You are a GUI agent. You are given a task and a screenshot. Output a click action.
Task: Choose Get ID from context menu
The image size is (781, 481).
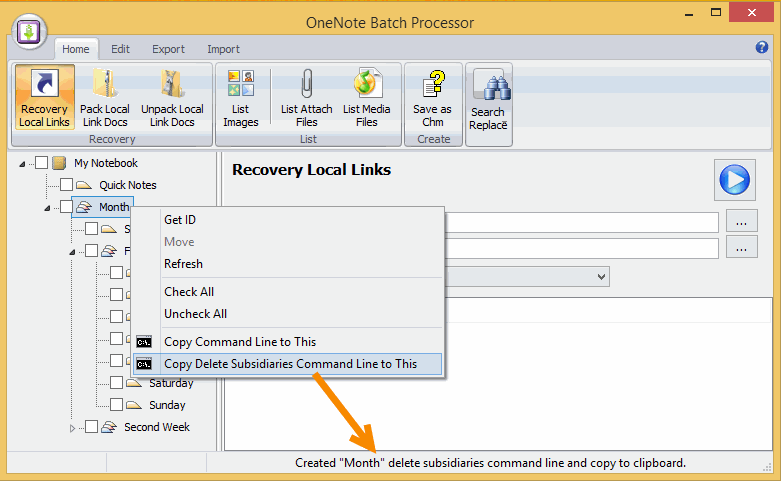click(x=287, y=220)
